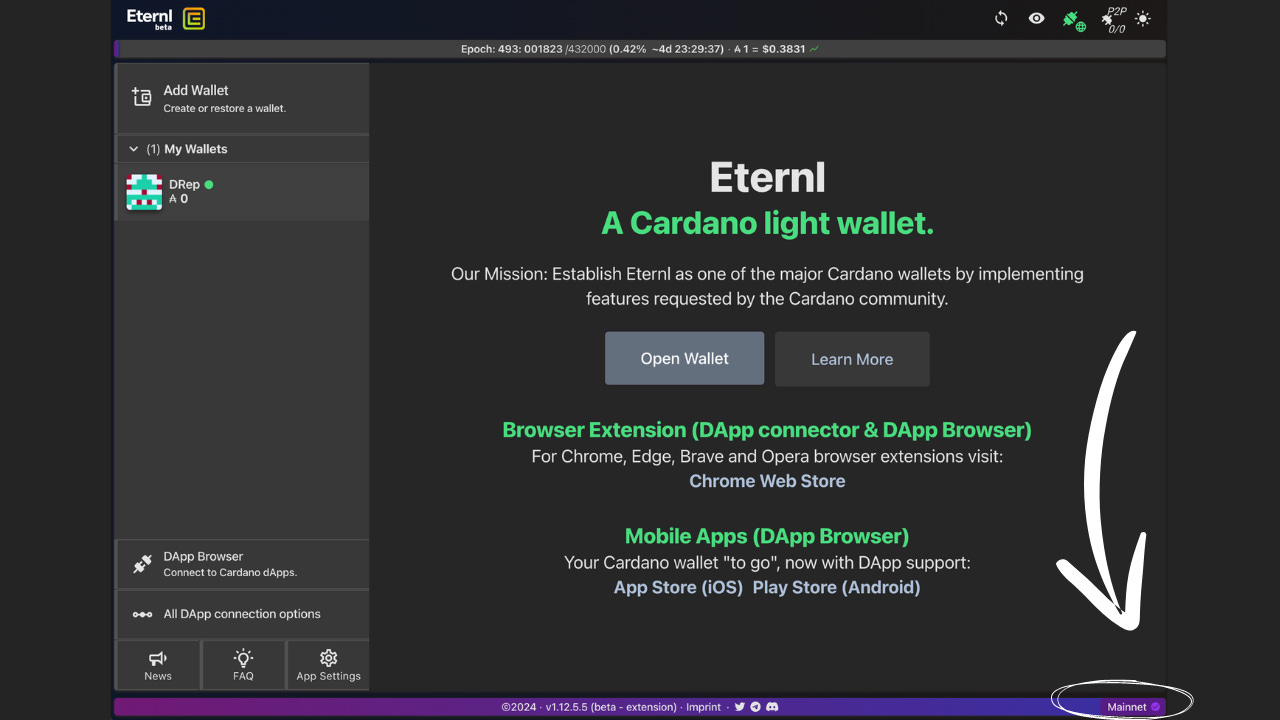Click the epoch progress status bar
1280x720 pixels.
pos(640,49)
